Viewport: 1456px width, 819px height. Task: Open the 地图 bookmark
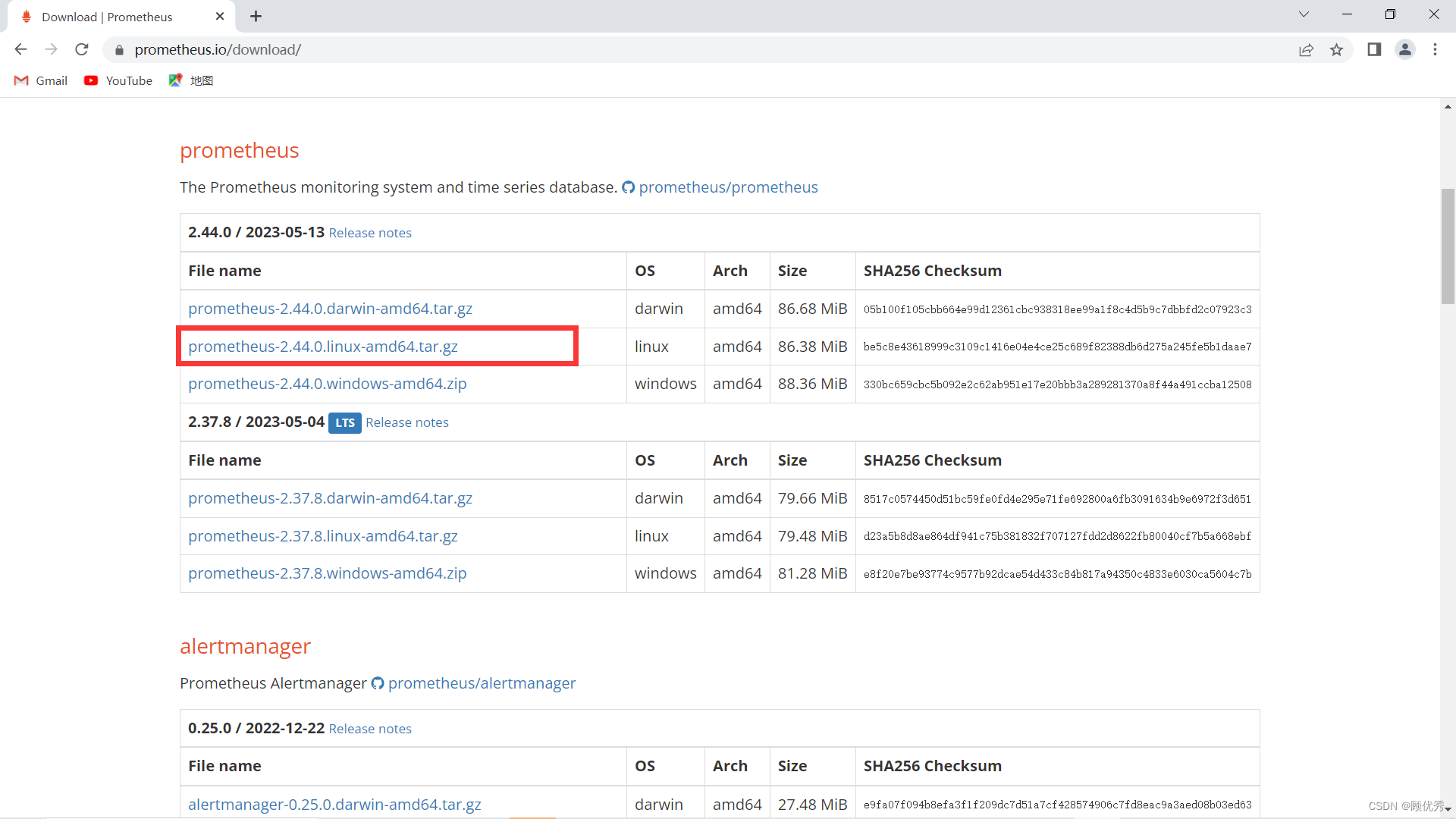click(x=190, y=80)
